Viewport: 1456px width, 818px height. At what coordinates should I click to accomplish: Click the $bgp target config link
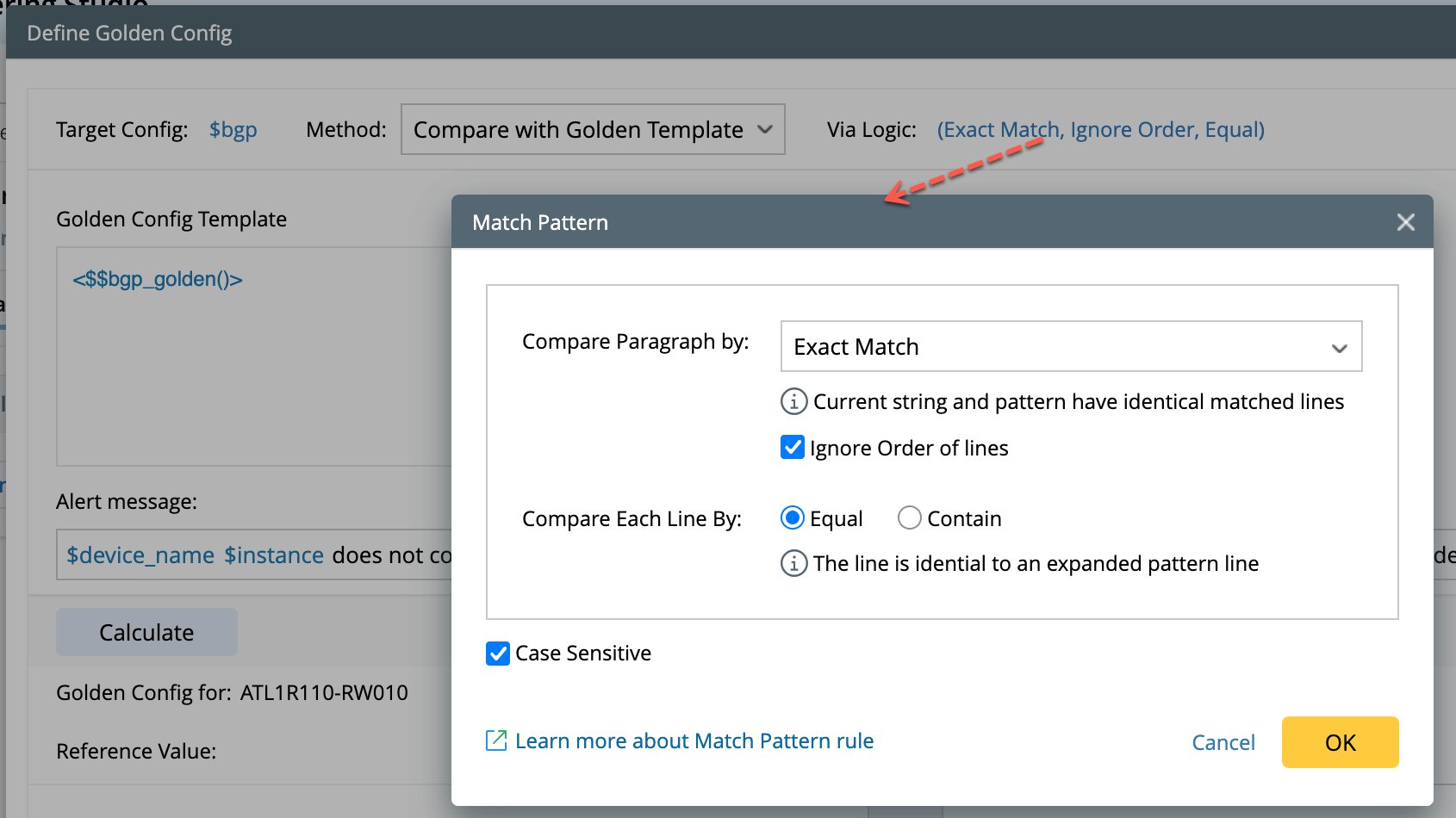click(x=233, y=130)
